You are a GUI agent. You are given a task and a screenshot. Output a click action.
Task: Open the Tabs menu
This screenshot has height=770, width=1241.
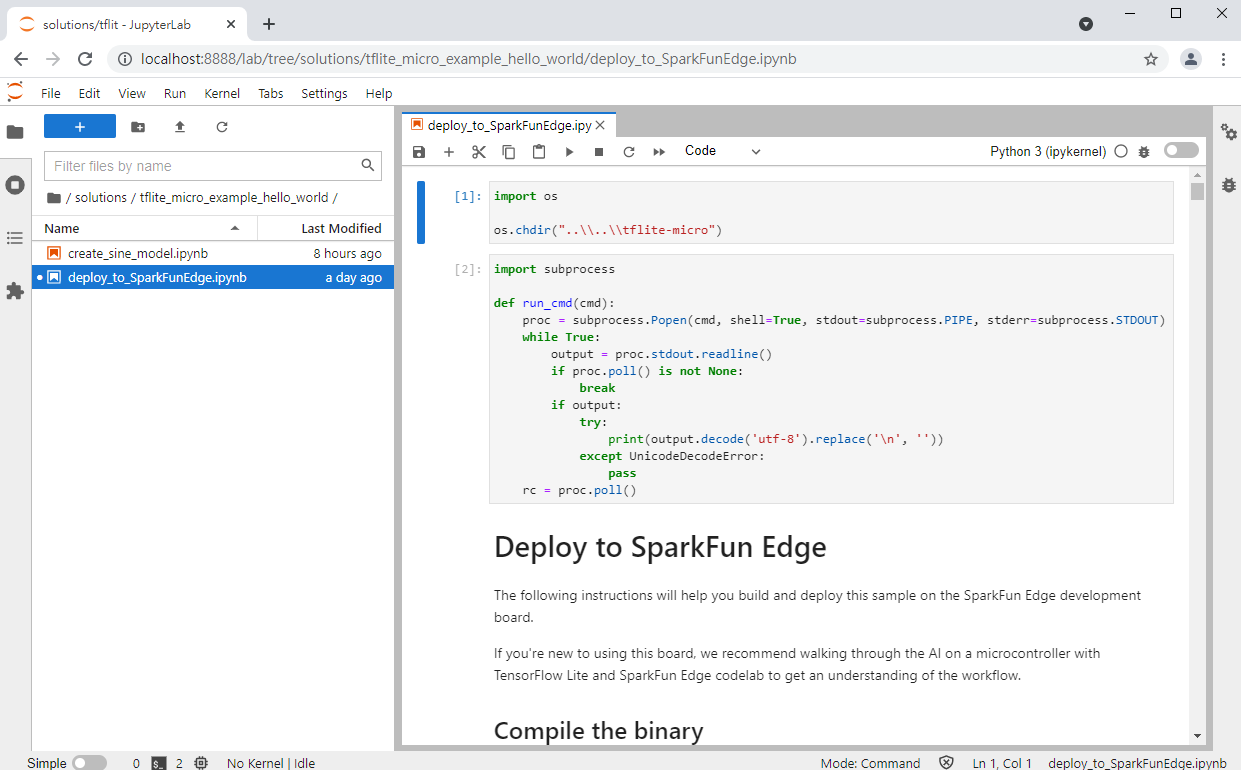pos(271,93)
